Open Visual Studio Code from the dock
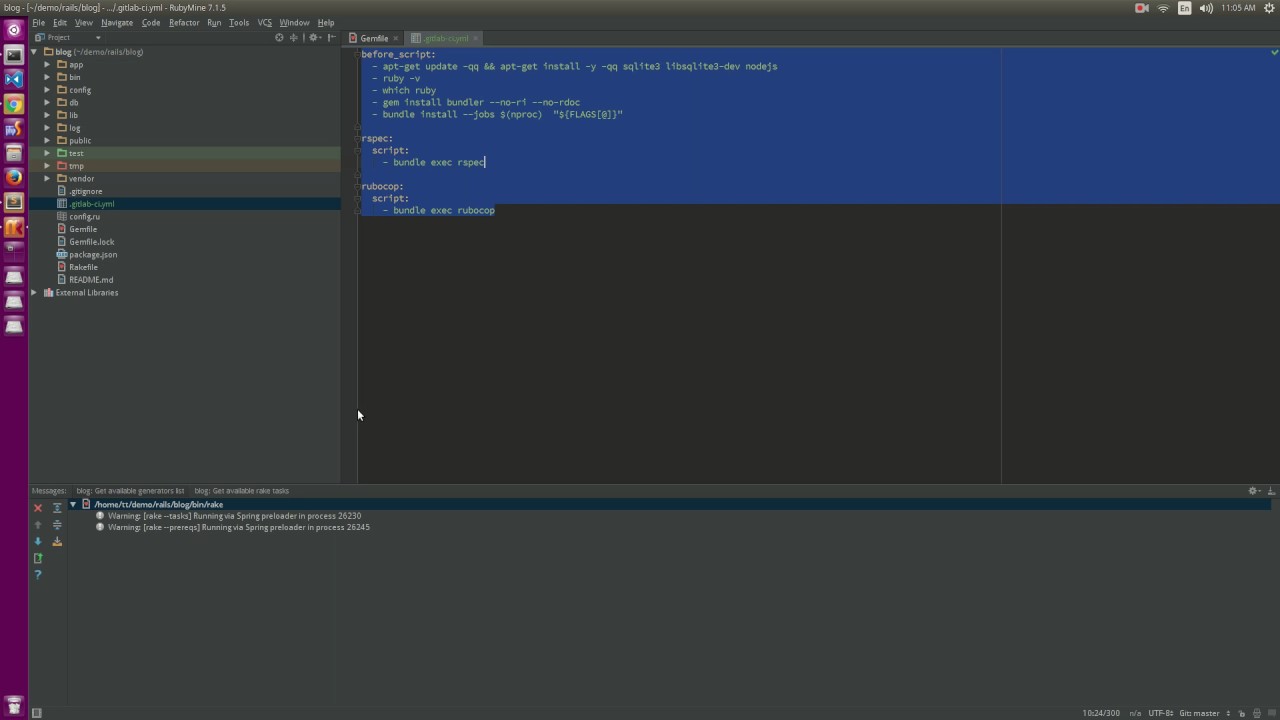This screenshot has width=1280, height=720. 14,79
